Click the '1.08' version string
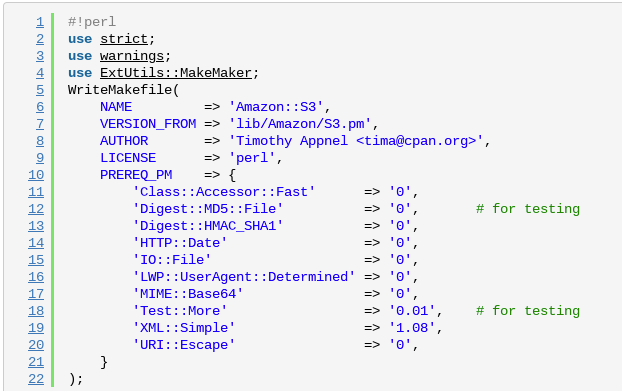 tap(412, 328)
